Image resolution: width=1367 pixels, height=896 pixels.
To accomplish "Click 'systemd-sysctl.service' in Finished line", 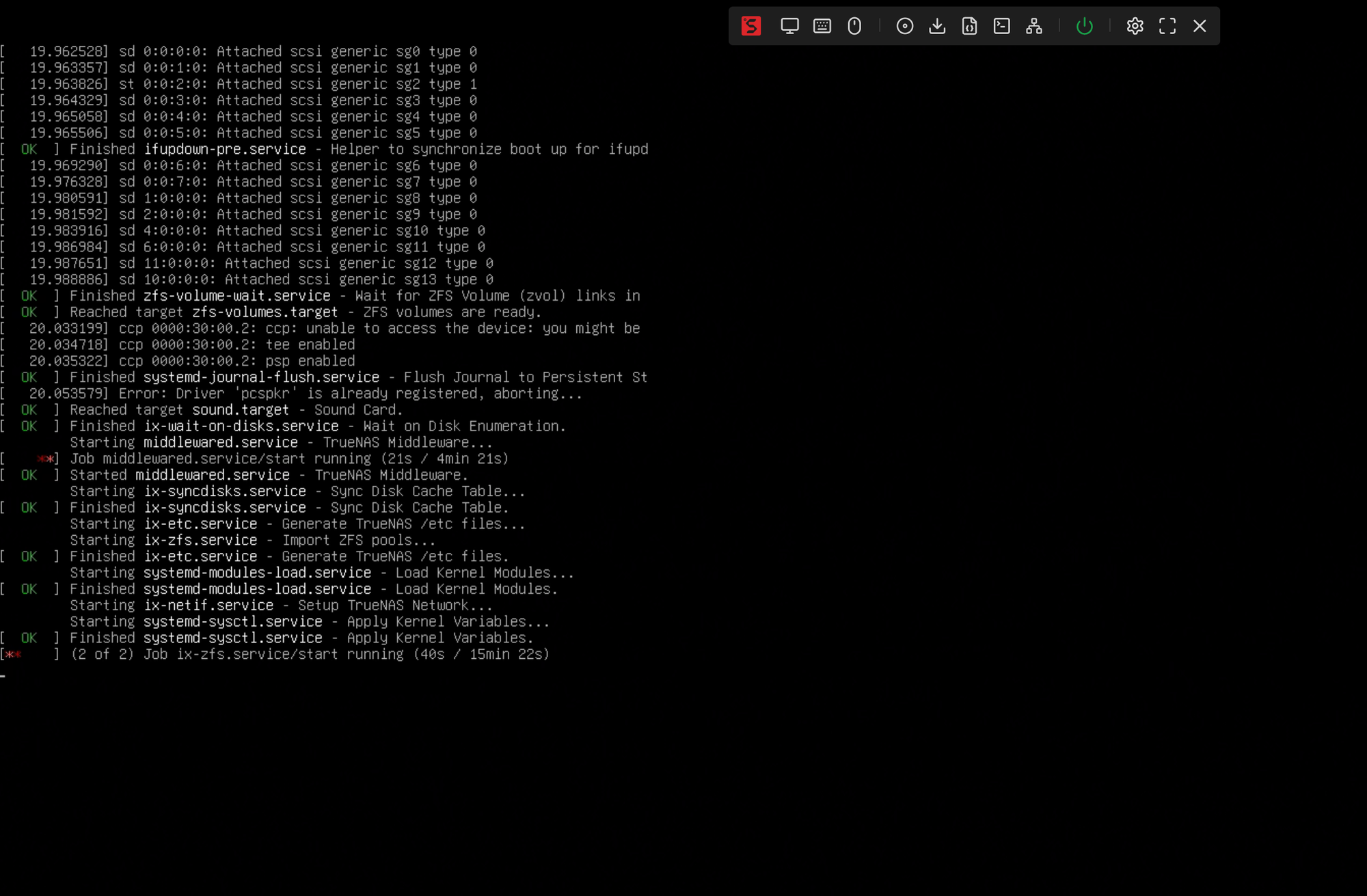I will pos(233,638).
